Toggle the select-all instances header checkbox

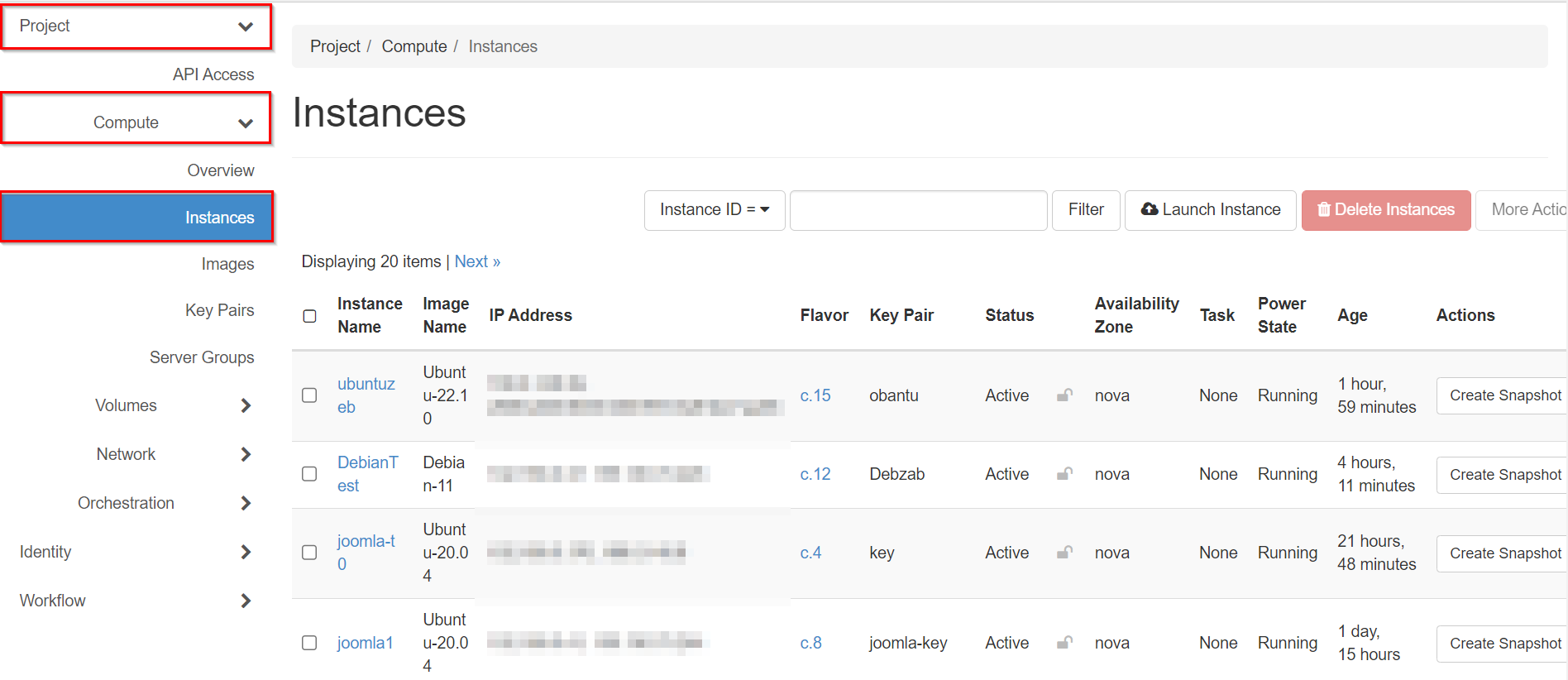(309, 316)
